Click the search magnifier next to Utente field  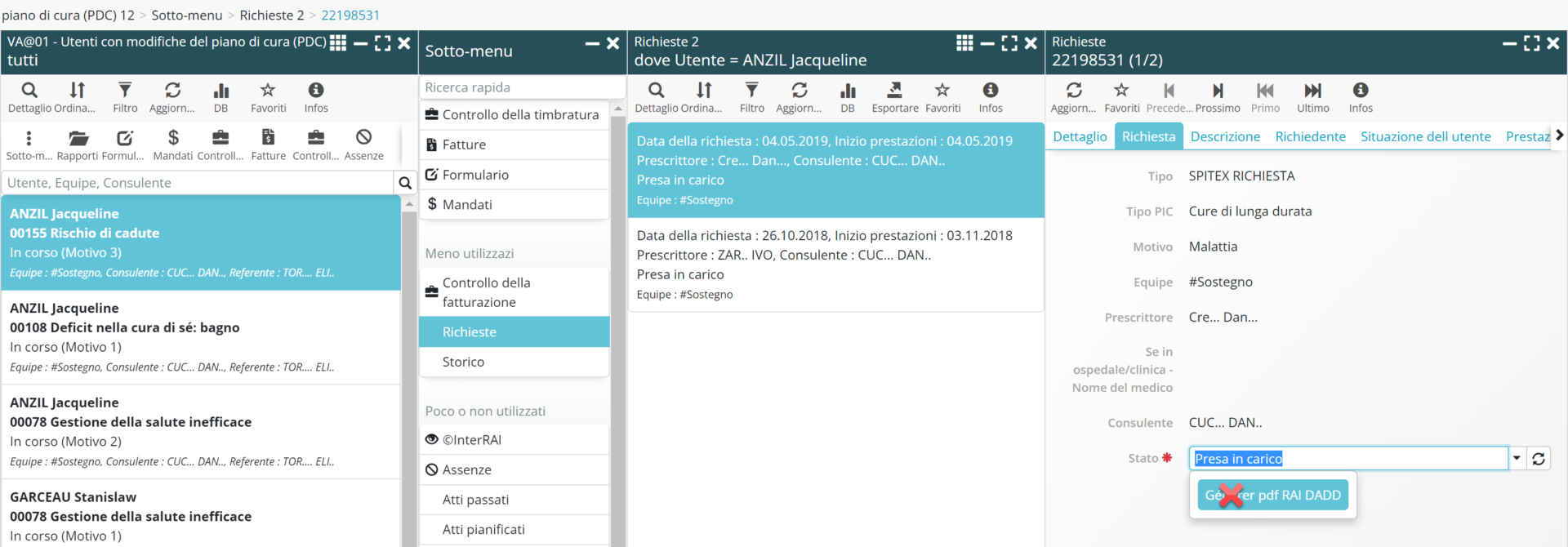[405, 183]
